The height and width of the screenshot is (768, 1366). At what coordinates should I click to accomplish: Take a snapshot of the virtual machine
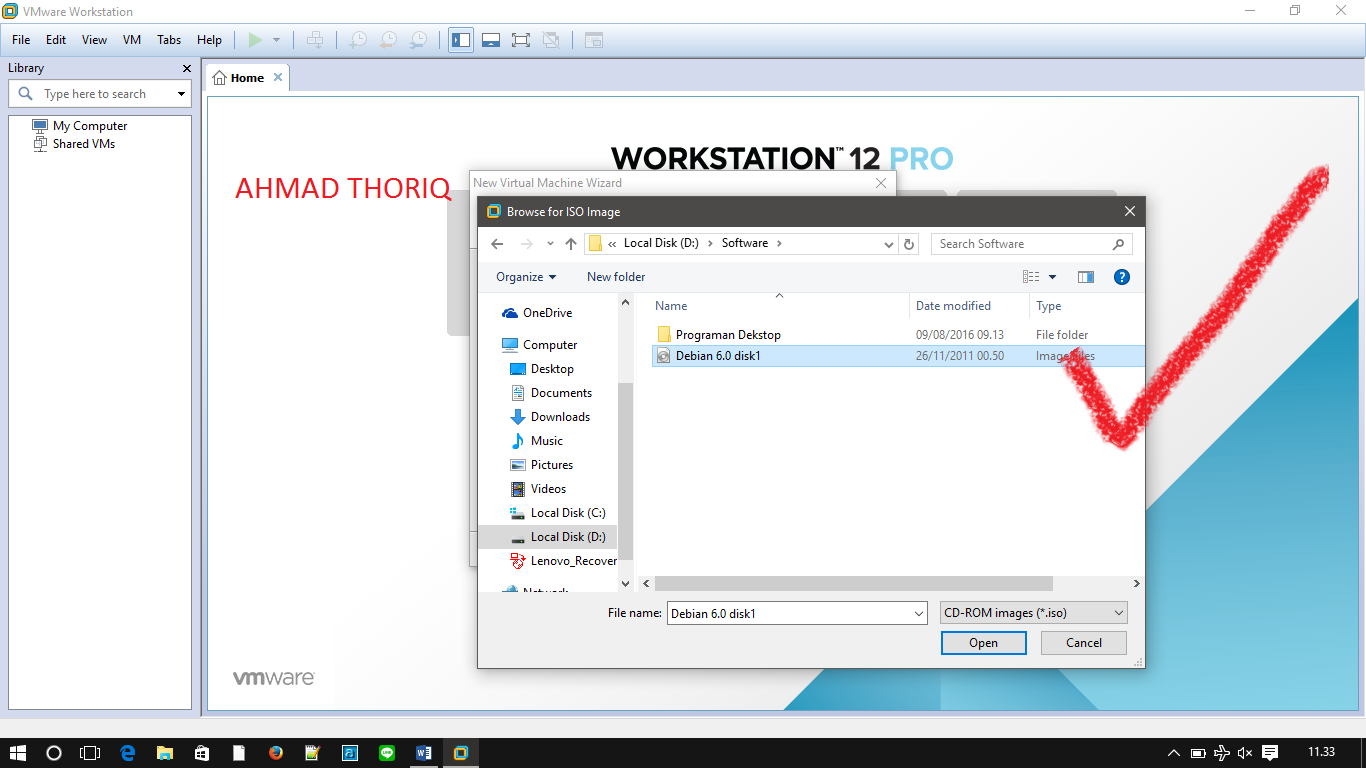point(357,40)
